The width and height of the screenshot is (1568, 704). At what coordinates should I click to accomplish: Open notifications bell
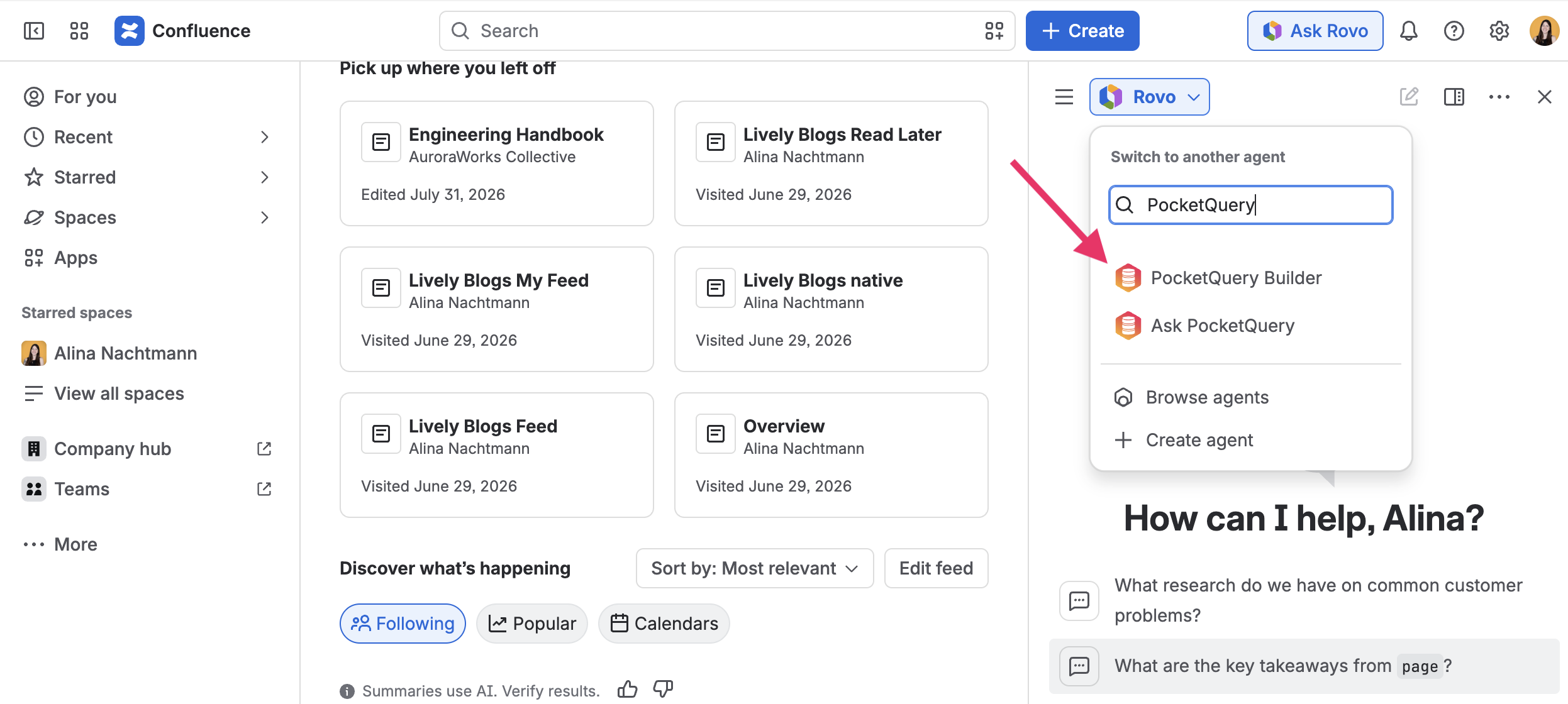coord(1409,31)
